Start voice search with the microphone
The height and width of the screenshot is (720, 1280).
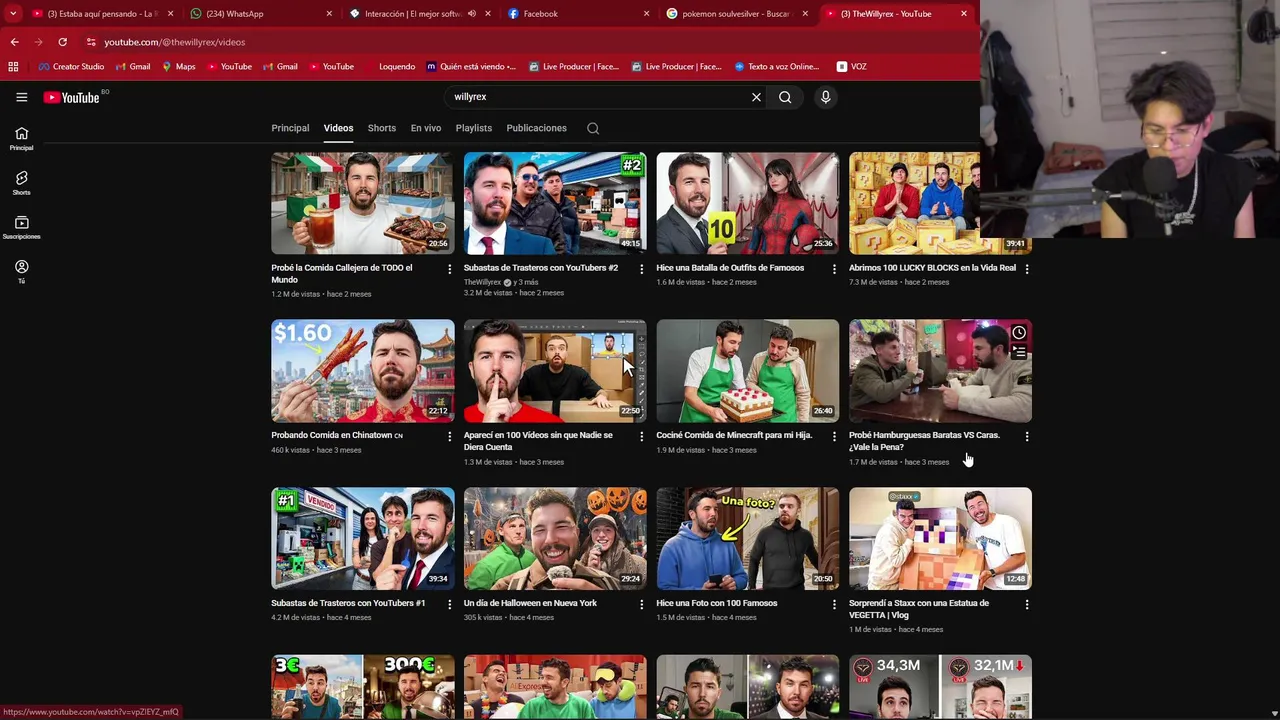pos(825,97)
